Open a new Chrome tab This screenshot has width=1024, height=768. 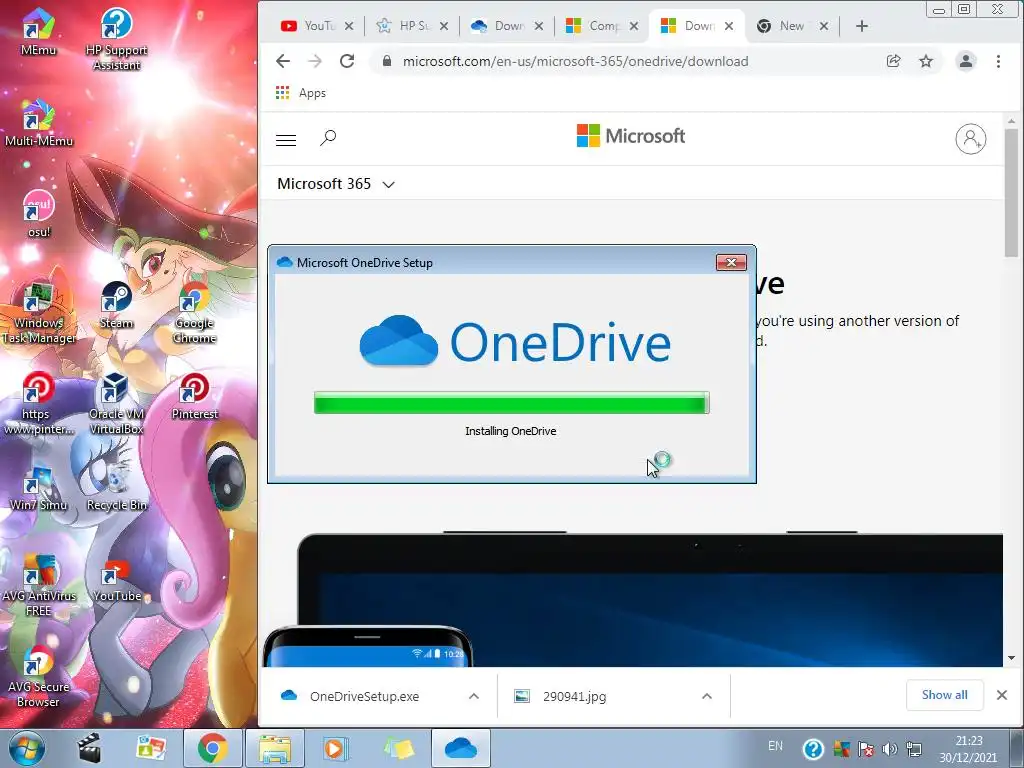tap(862, 26)
